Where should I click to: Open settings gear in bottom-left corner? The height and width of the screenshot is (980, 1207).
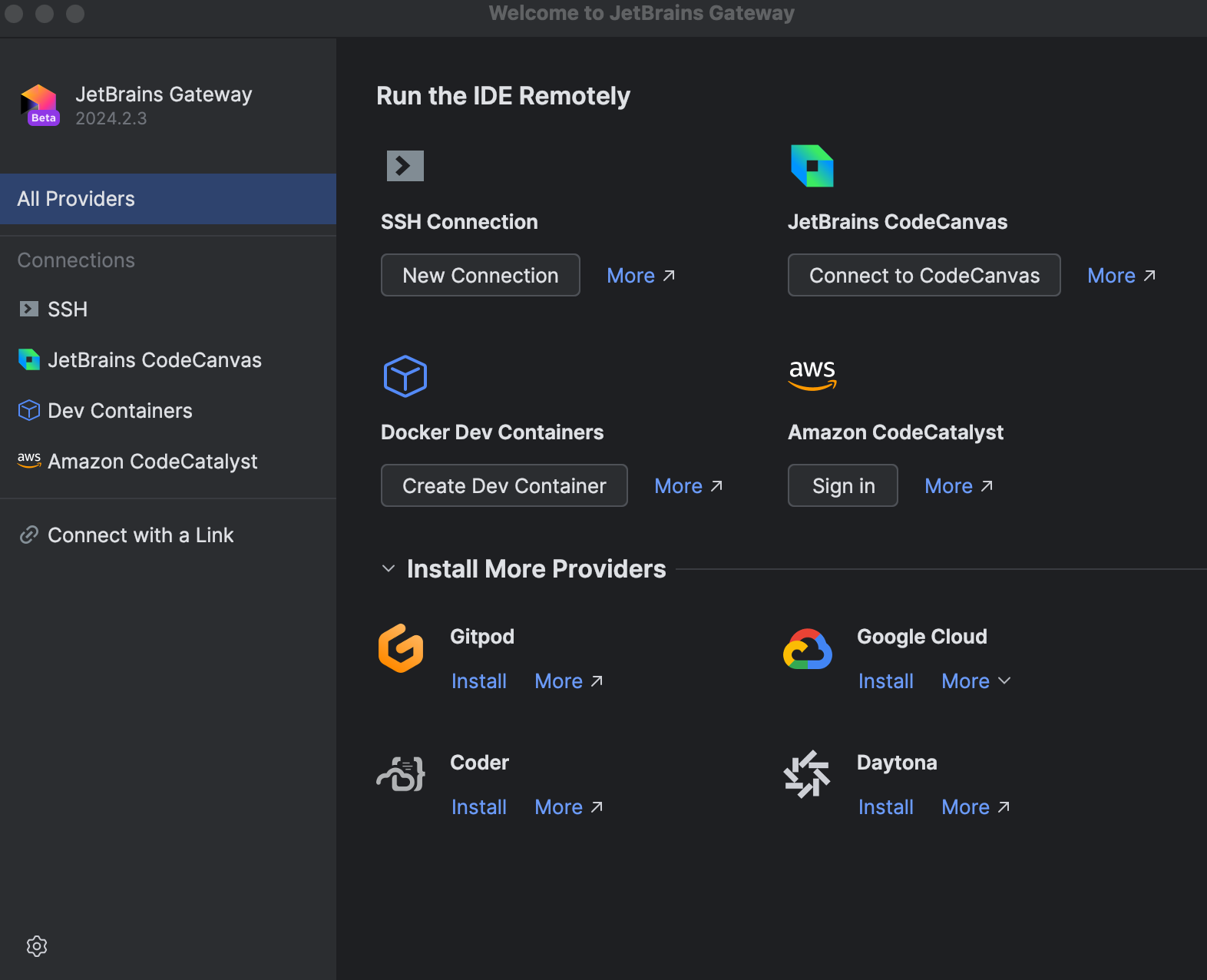[x=37, y=946]
